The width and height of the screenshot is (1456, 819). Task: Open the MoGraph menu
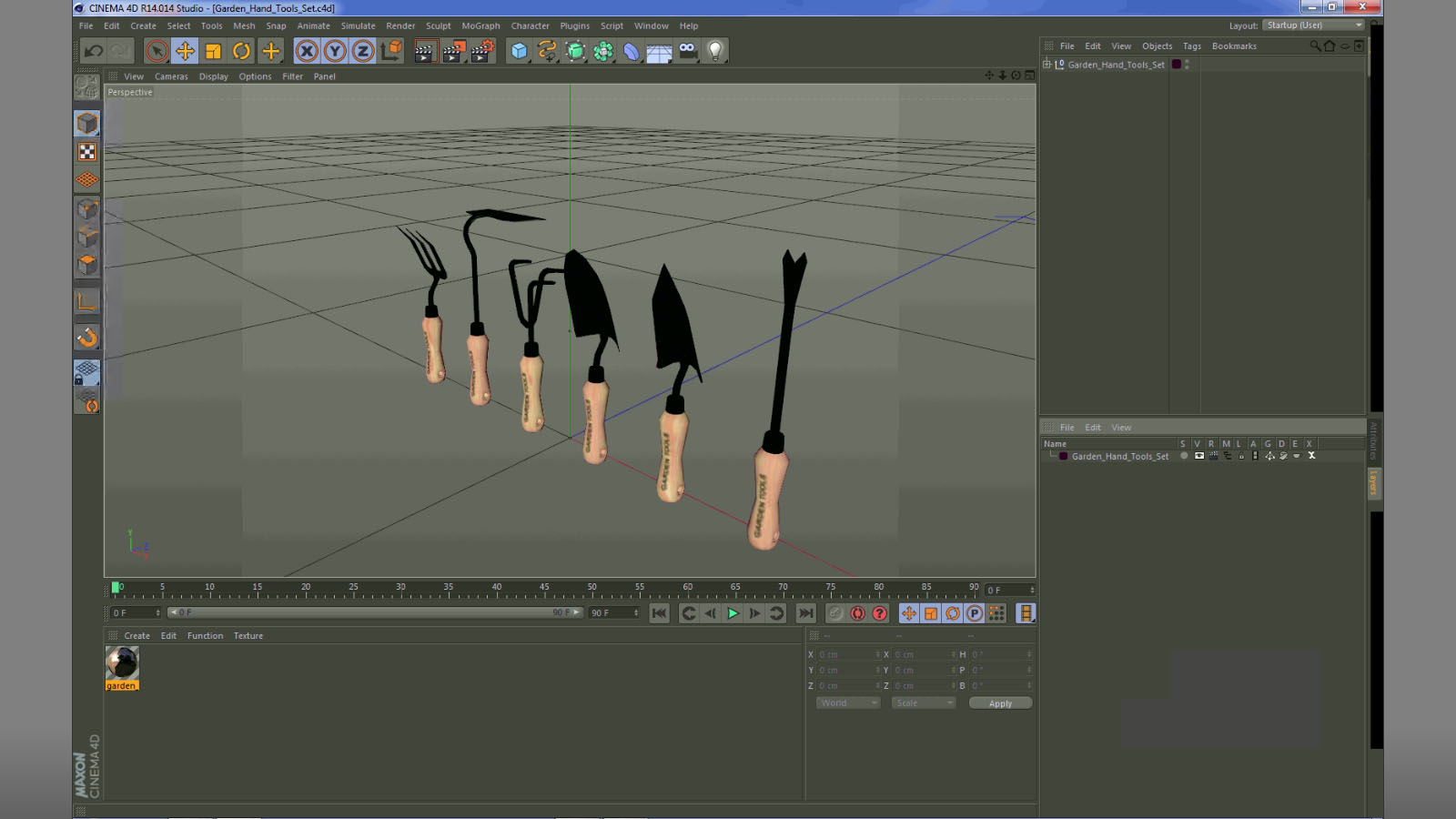click(480, 25)
